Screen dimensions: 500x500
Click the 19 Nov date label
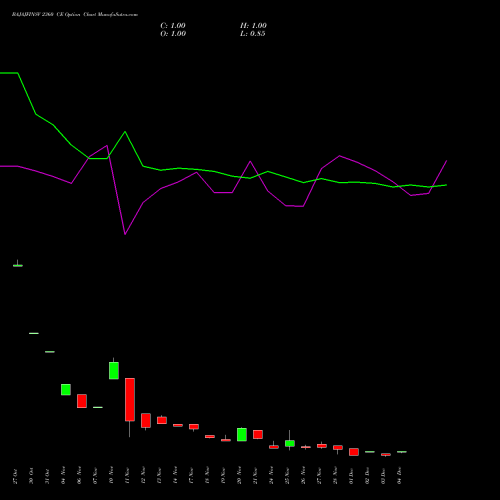point(223,476)
